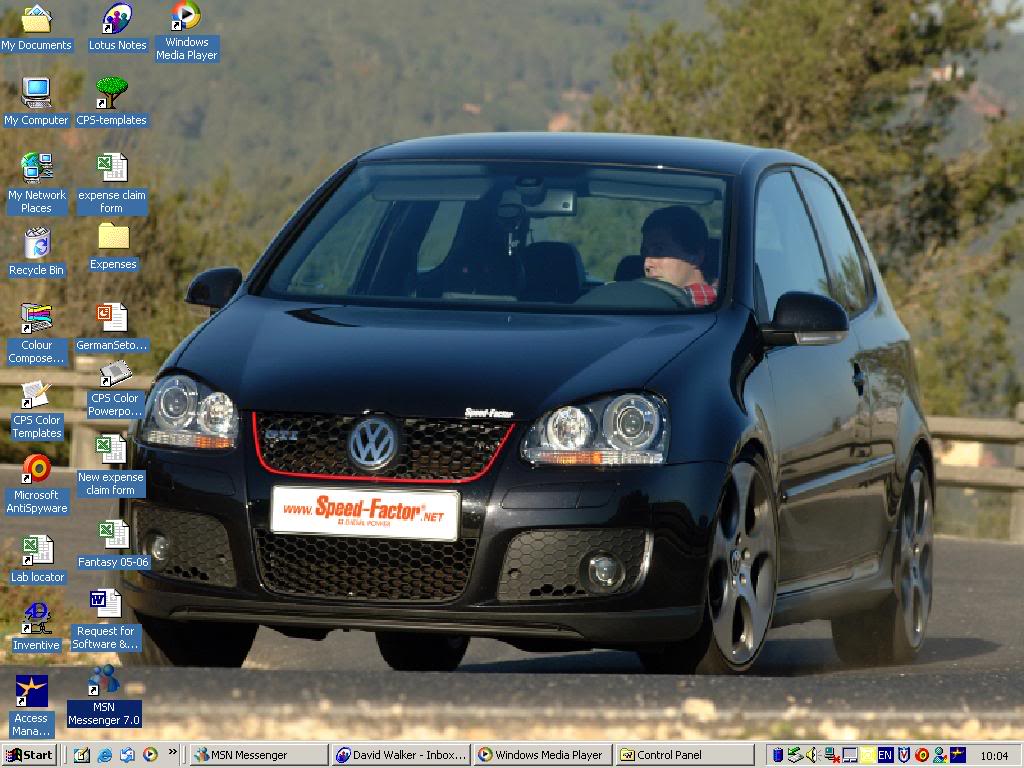1024x768 pixels.
Task: Click the Internet Explorer quick launch icon
Action: click(104, 755)
